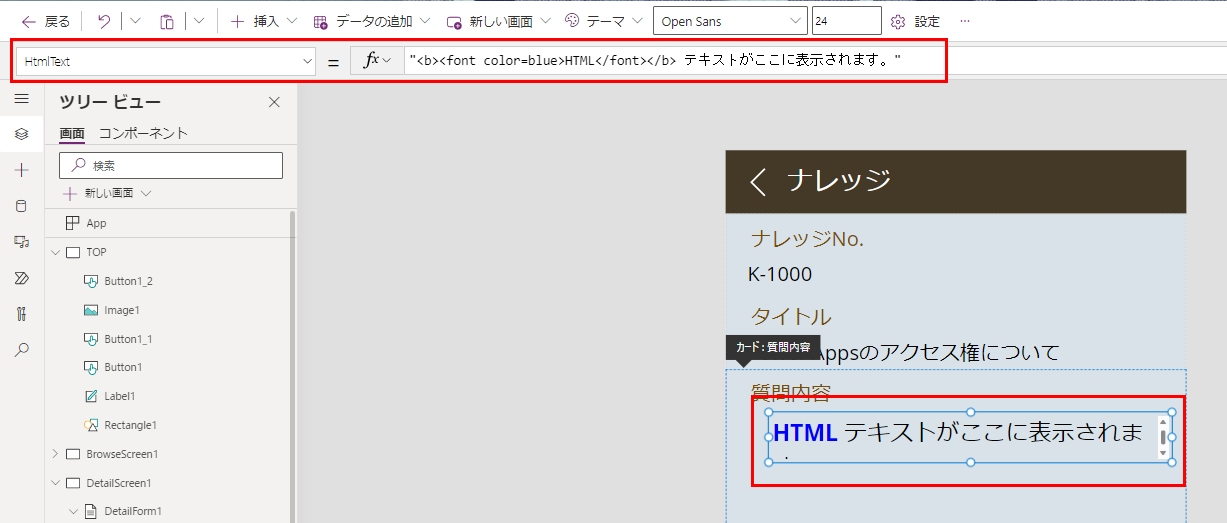Viewport: 1227px width, 523px height.
Task: Select Rectangle1 in tree view
Action: click(130, 425)
